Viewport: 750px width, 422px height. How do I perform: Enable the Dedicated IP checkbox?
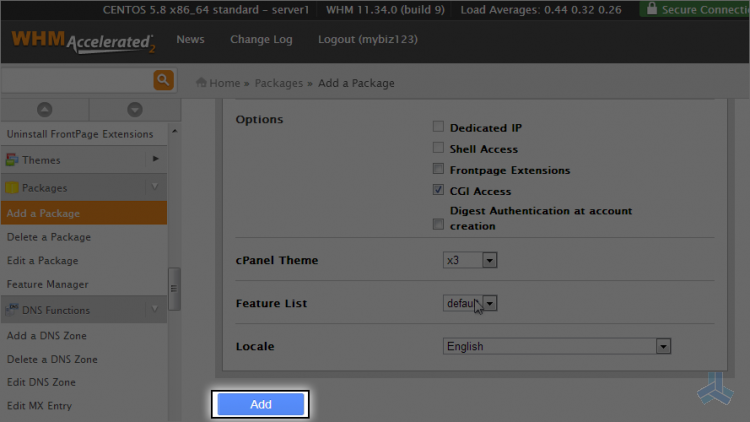coord(438,126)
